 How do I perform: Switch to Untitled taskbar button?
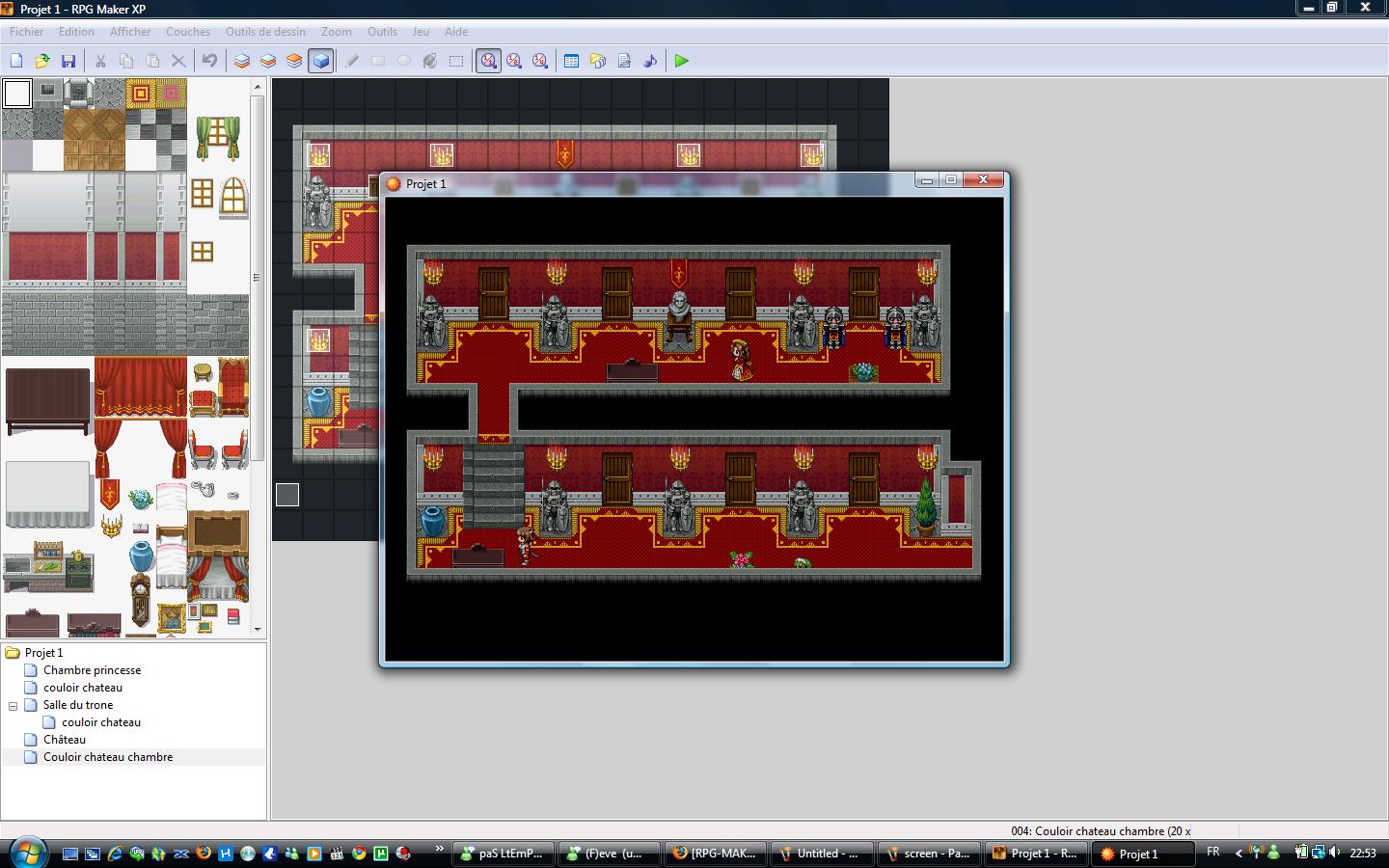[x=820, y=854]
